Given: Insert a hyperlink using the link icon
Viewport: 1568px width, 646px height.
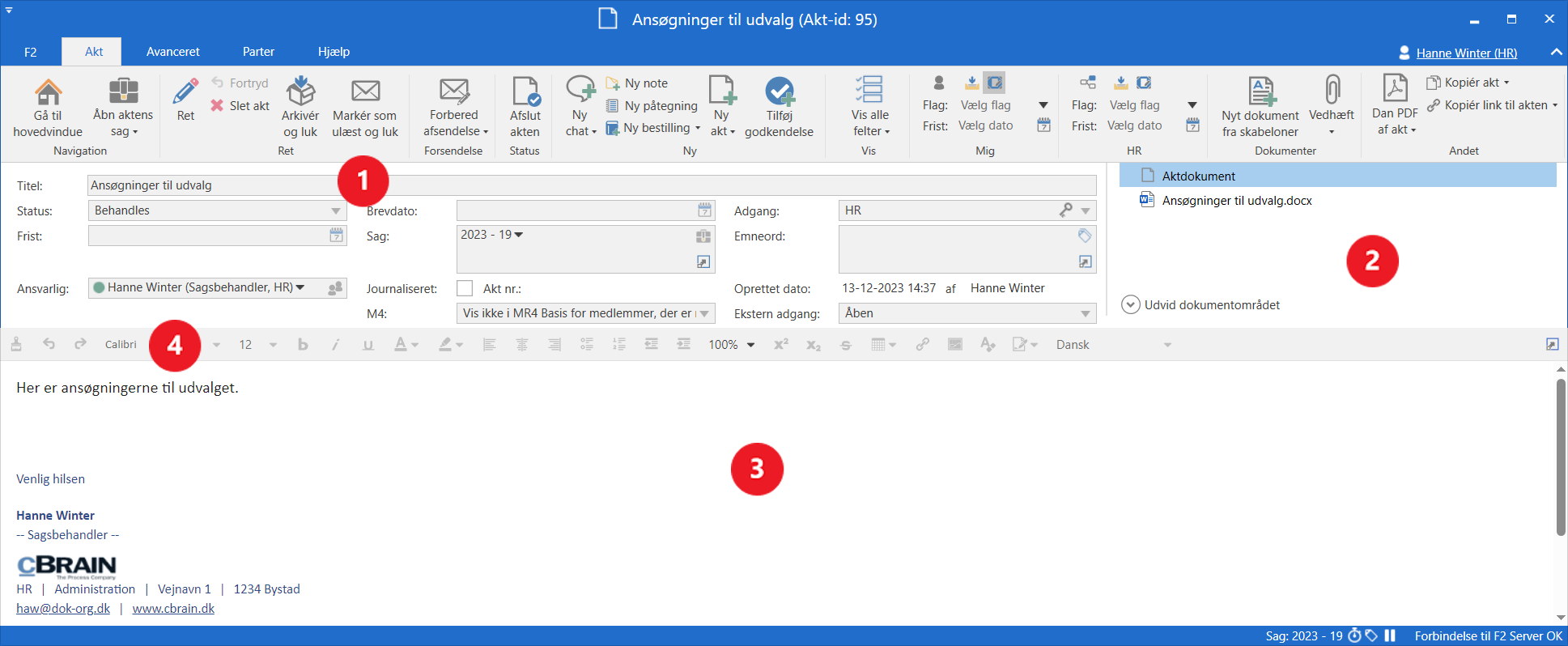Looking at the screenshot, I should [x=922, y=345].
